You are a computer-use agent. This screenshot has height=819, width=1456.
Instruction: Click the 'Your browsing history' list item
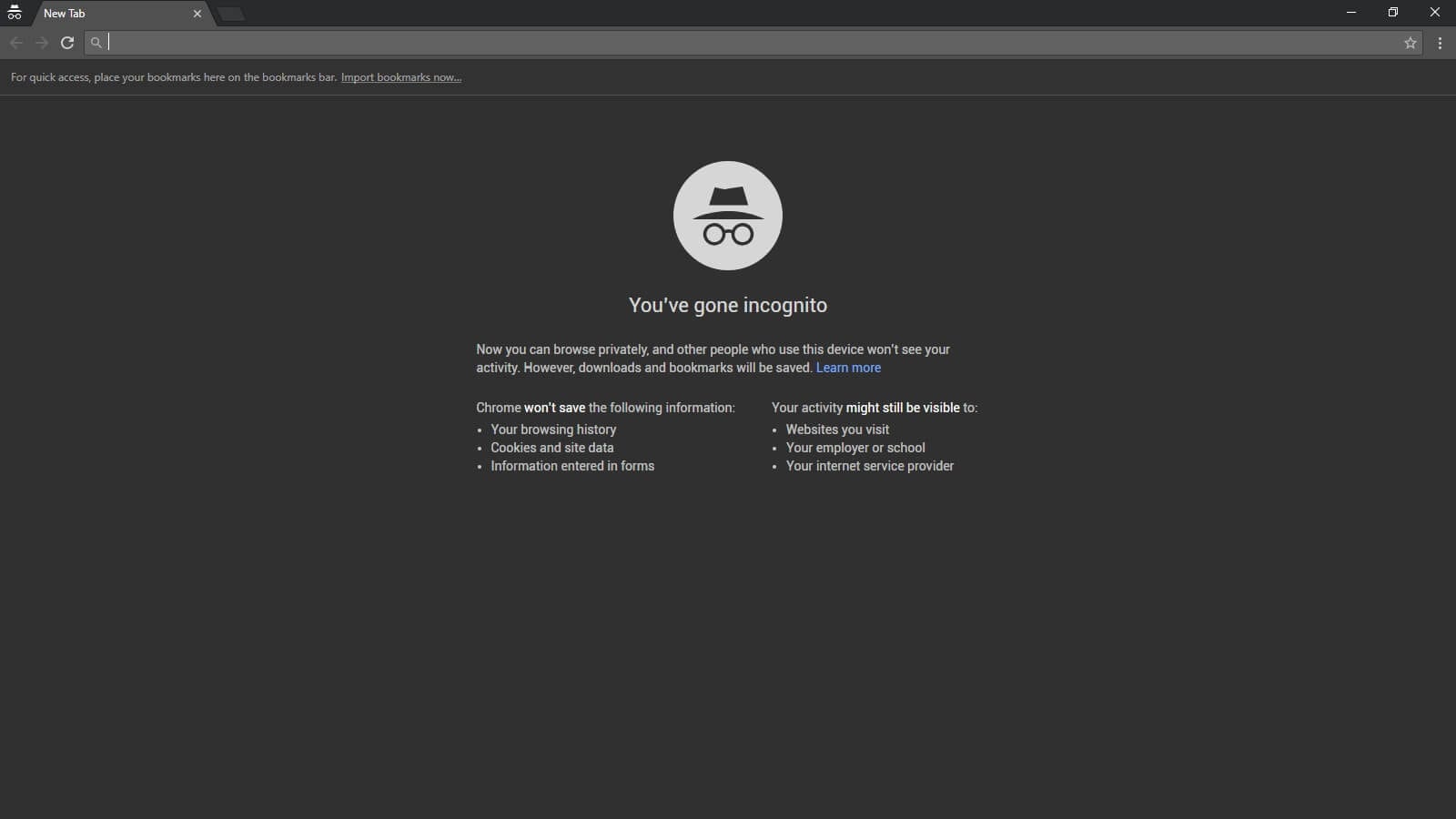[553, 430]
